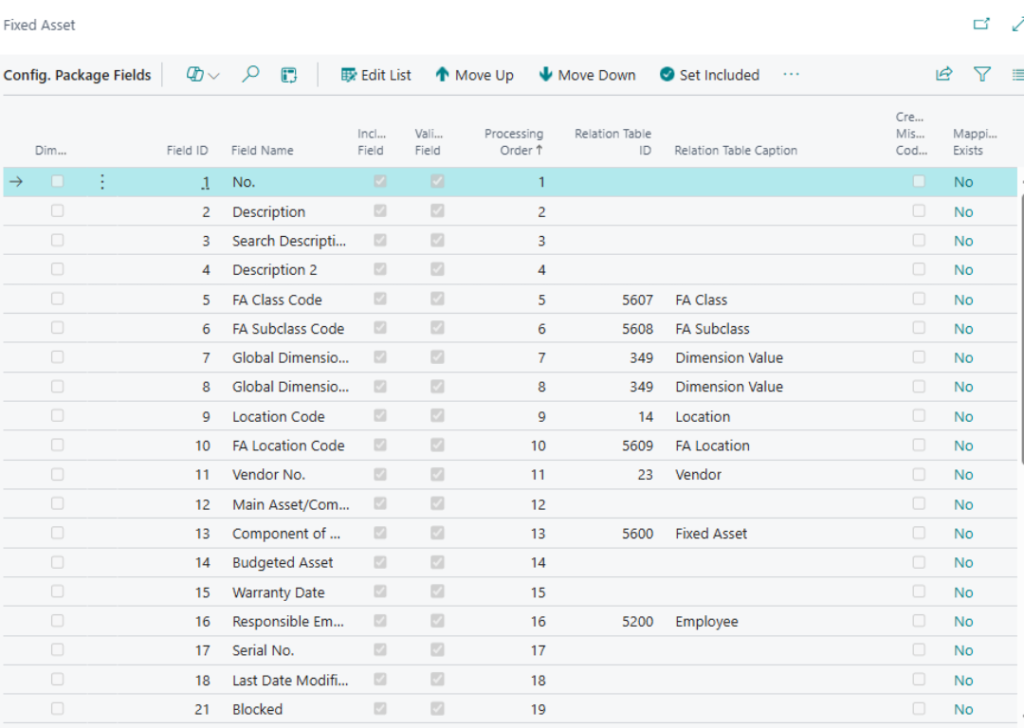This screenshot has width=1024, height=728.
Task: Open page in new window icon
Action: pyautogui.click(x=981, y=24)
